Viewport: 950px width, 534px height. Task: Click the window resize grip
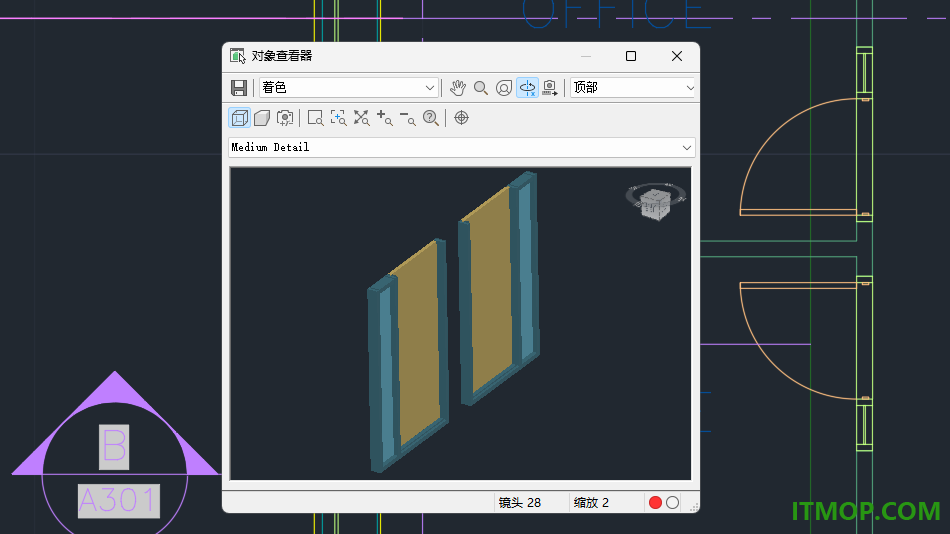click(x=694, y=507)
